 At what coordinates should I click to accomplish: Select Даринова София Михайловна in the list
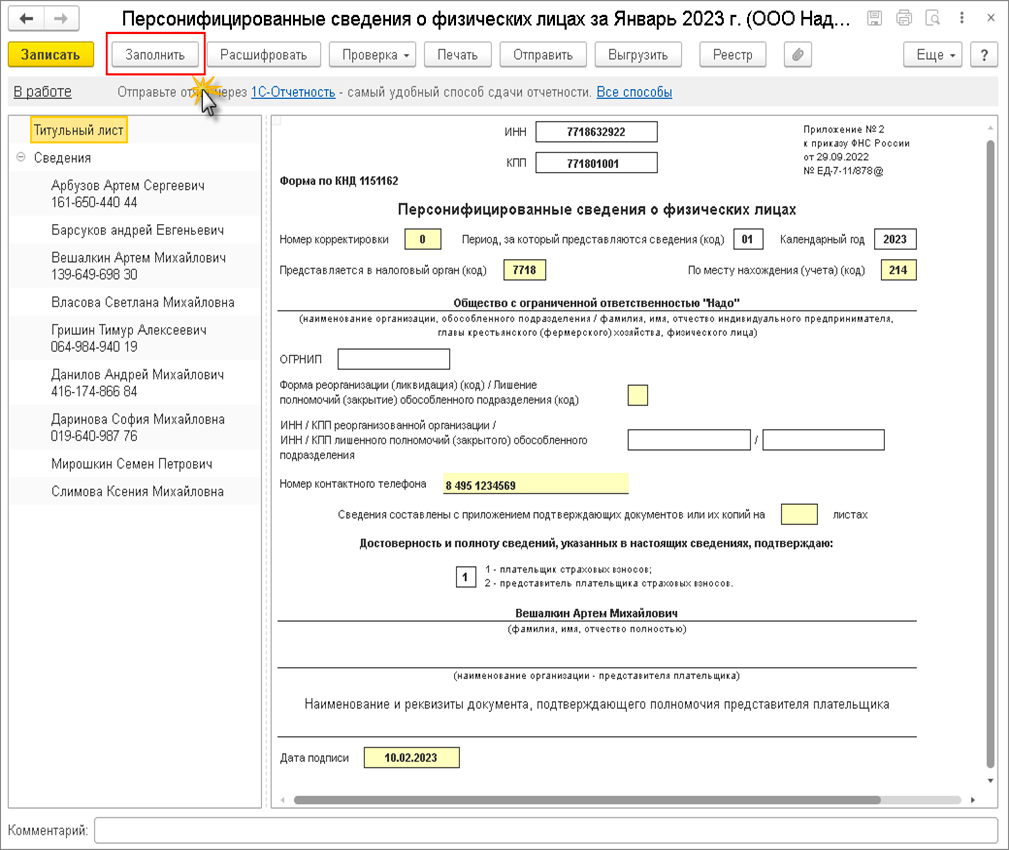click(135, 427)
